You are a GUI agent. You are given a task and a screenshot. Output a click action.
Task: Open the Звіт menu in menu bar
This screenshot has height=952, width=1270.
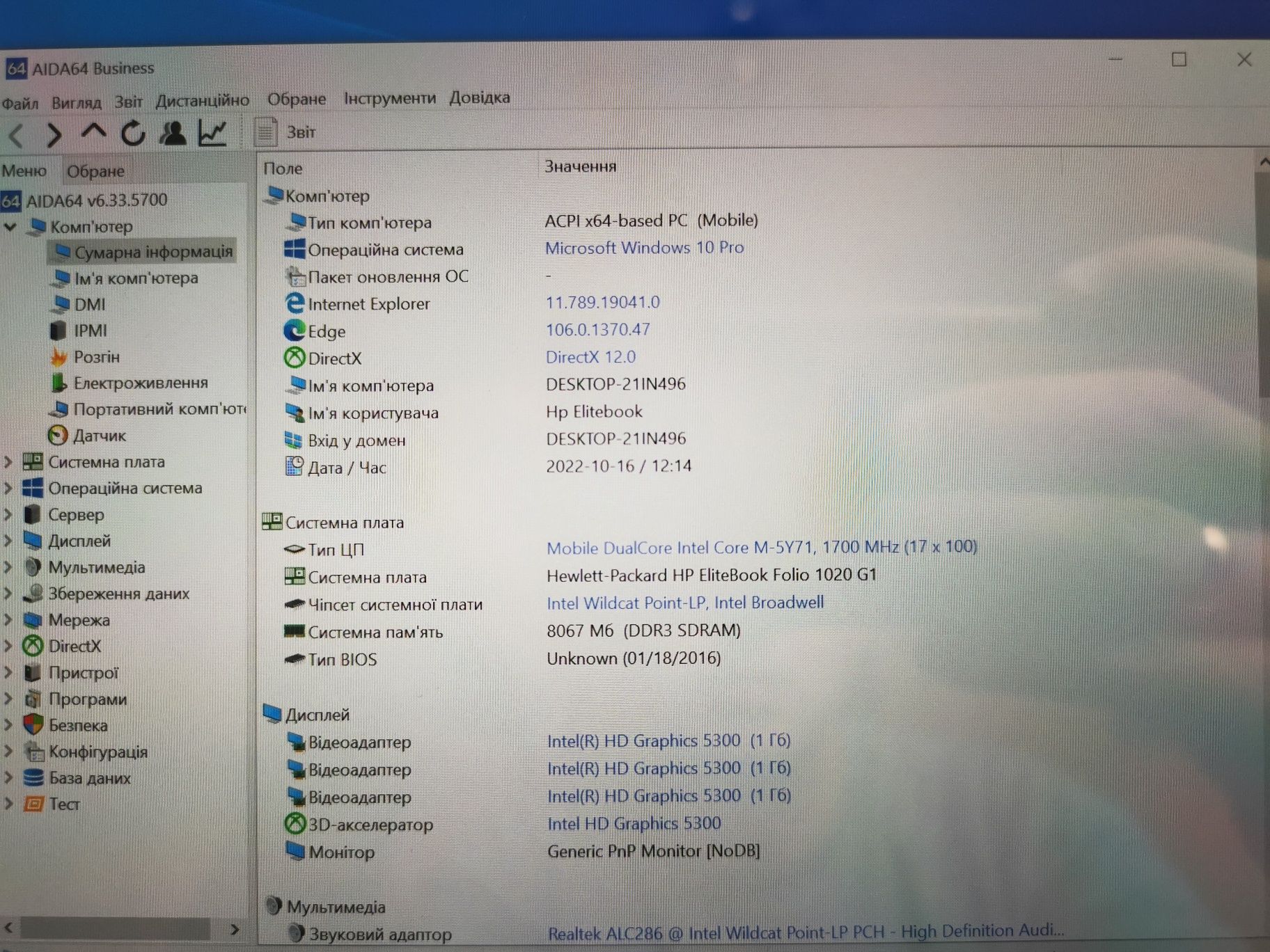129,102
